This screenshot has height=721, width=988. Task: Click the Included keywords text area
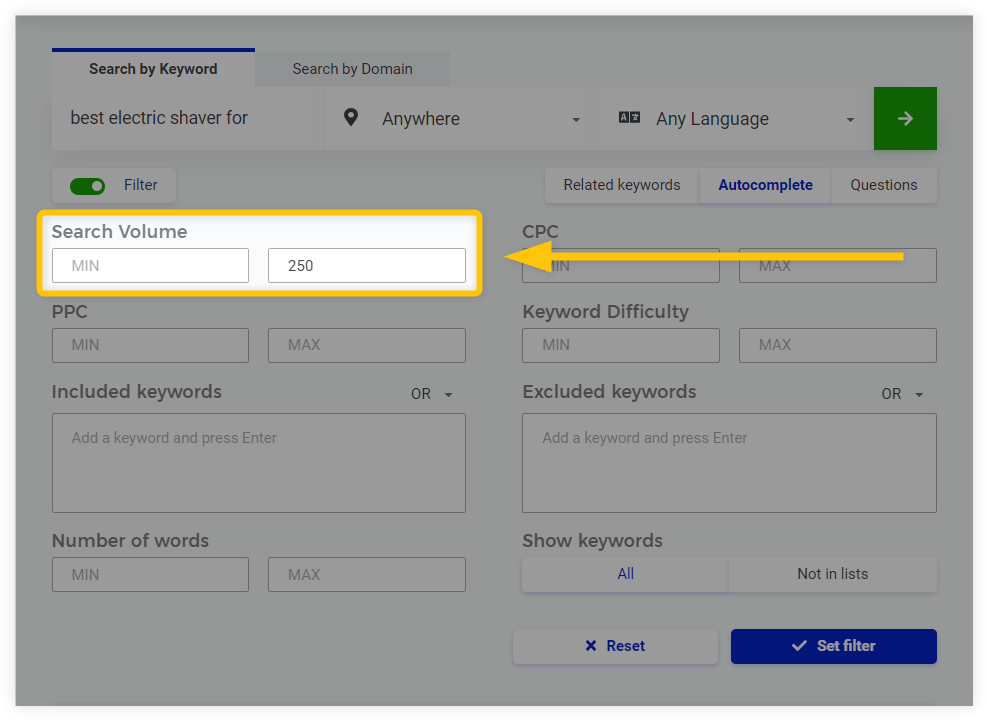[258, 463]
